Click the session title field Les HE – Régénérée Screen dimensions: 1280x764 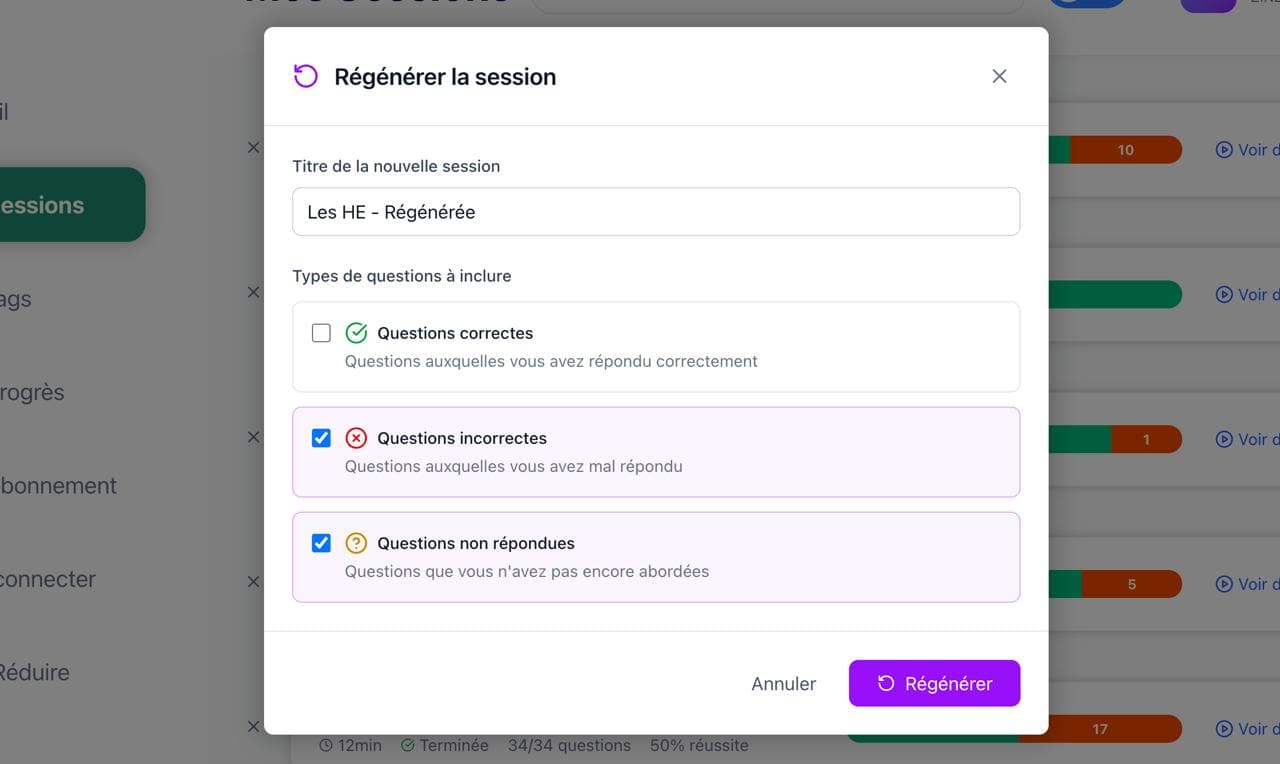pos(655,211)
